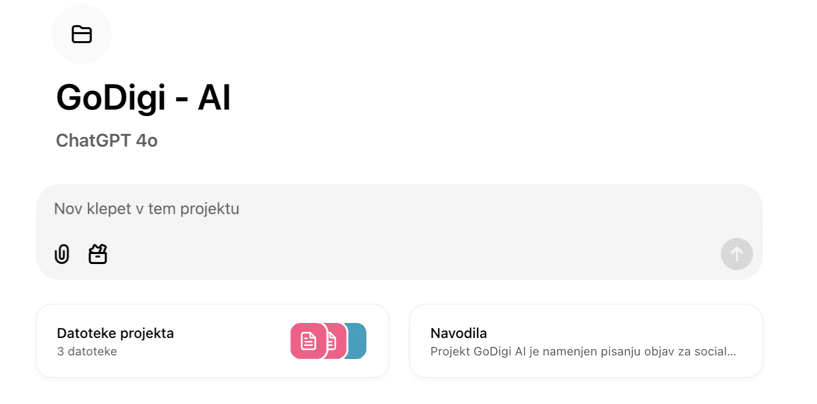Screen dimensions: 817x404
Task: Click the project folder icon
Action: pos(82,35)
